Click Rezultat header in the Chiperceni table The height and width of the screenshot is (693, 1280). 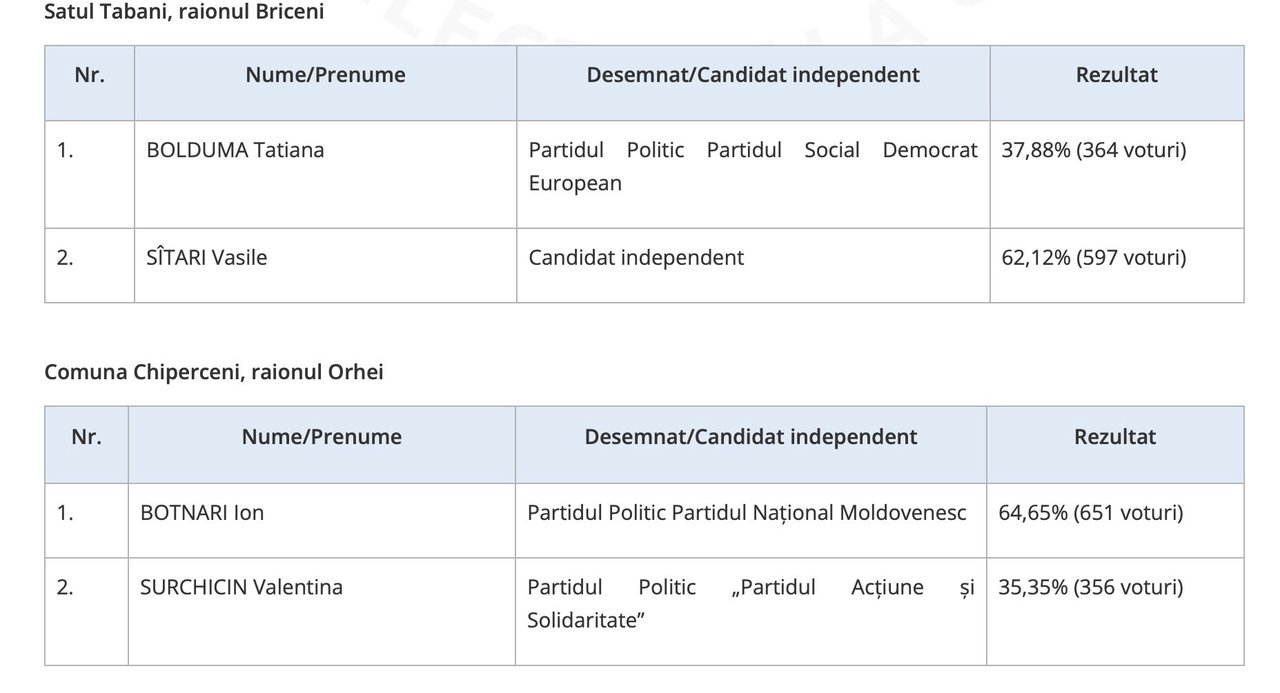tap(1115, 437)
